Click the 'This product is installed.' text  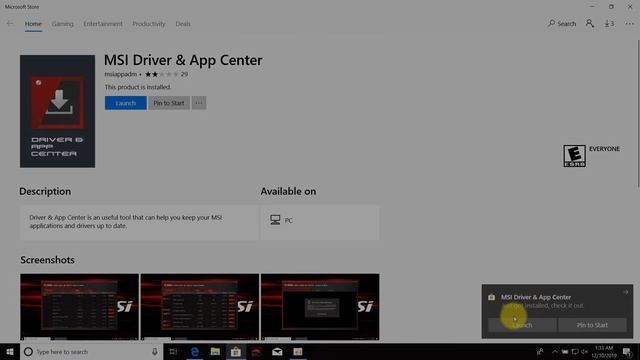[138, 87]
